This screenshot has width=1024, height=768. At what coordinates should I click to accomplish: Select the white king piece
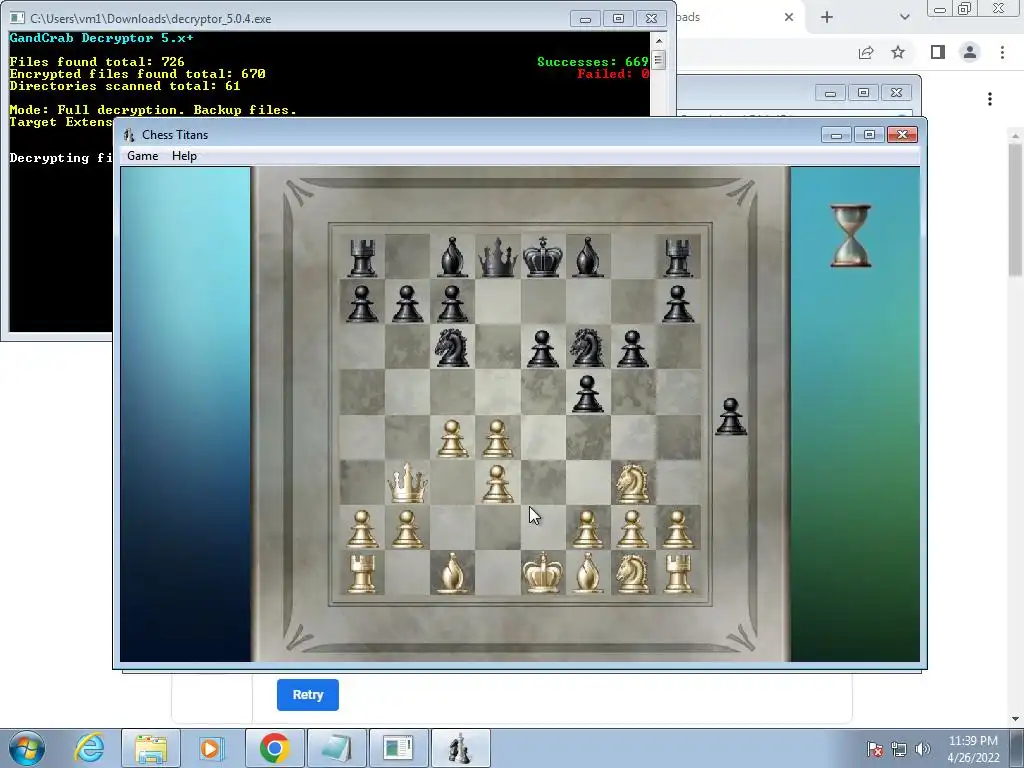(x=542, y=573)
